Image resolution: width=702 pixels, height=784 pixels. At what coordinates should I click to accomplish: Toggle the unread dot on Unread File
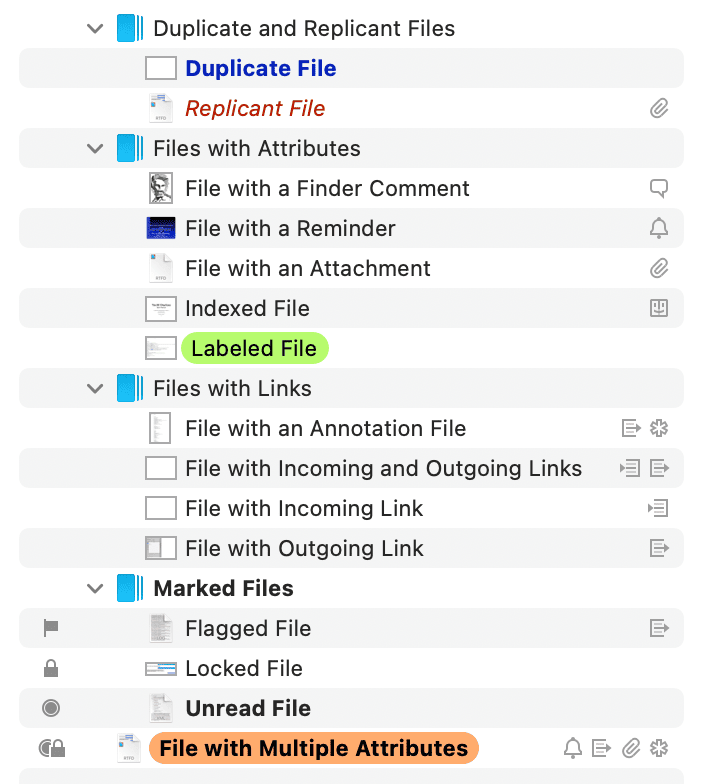click(x=51, y=708)
